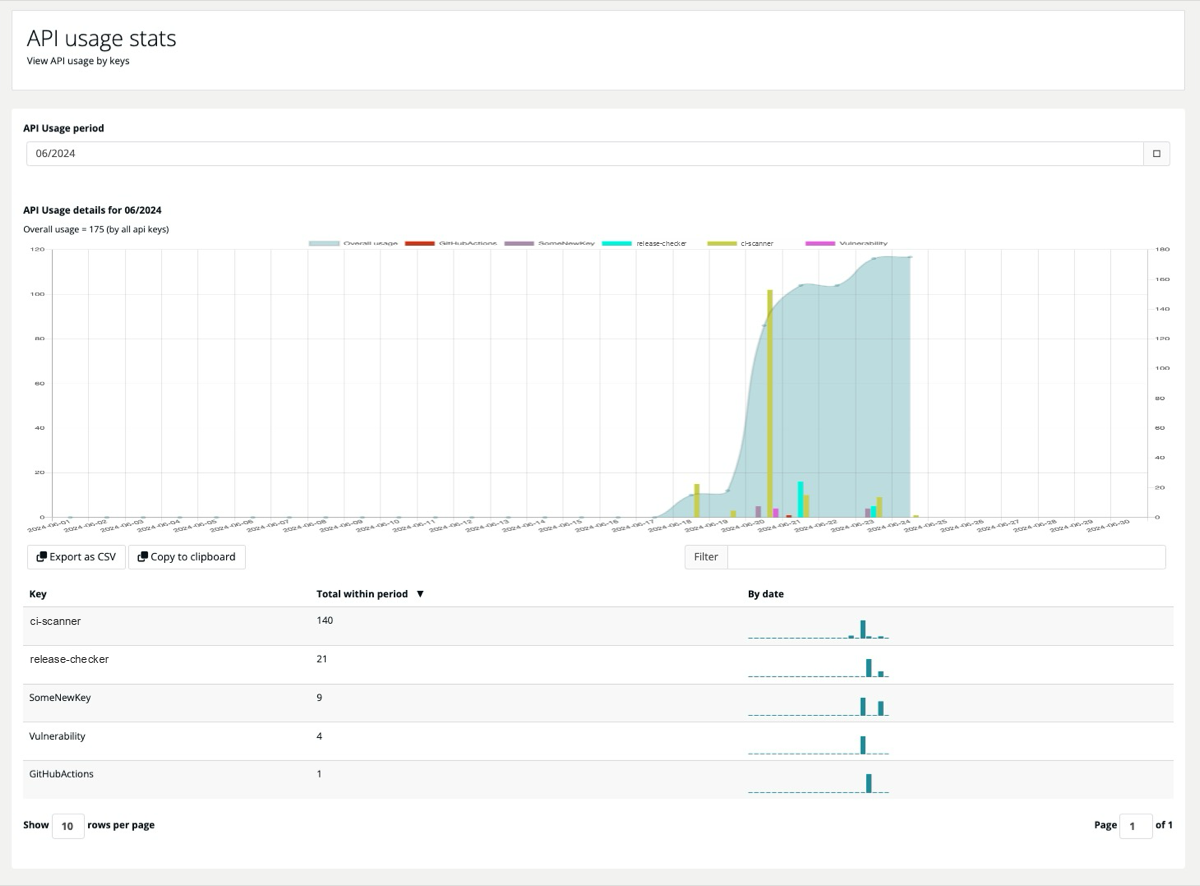The image size is (1200, 886).
Task: Select the GitHubActions key row
Action: pos(598,779)
